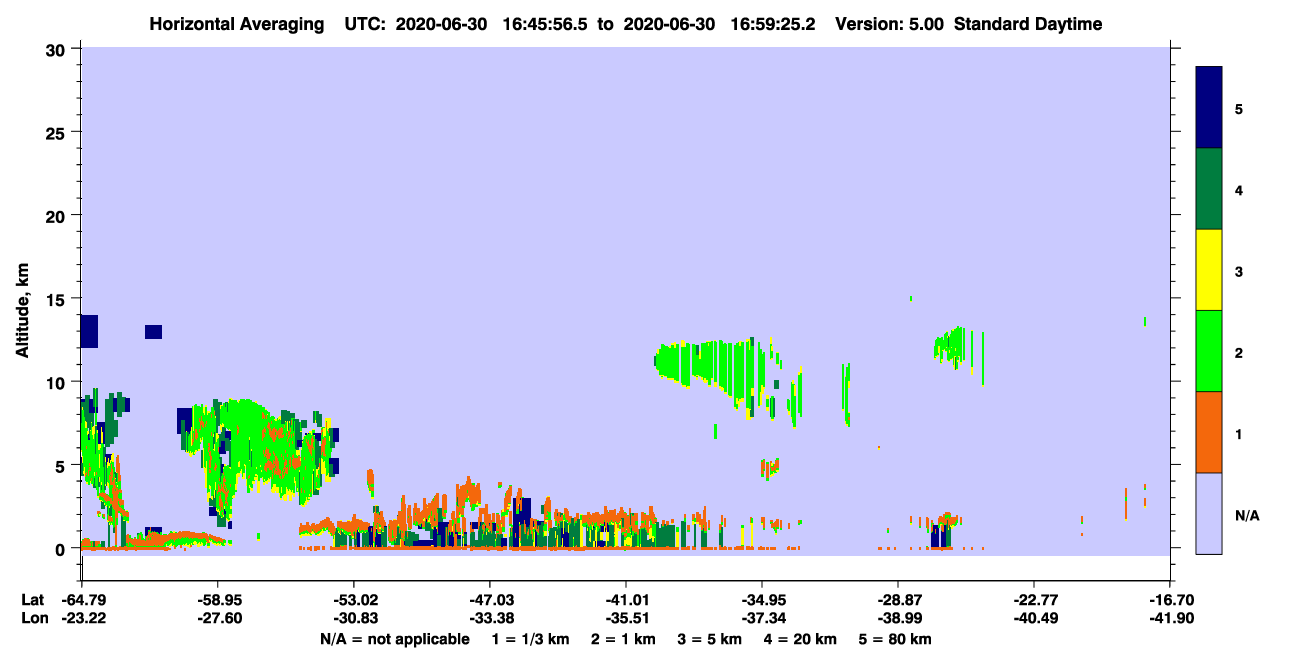Click the altitude tick label 30
This screenshot has width=1300, height=667.
(x=58, y=49)
